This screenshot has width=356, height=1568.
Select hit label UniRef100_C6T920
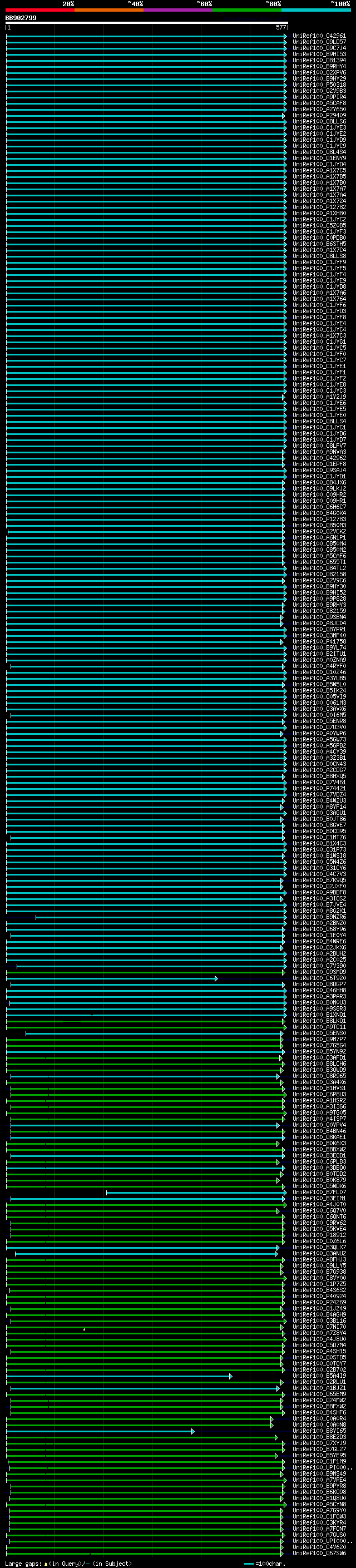click(319, 979)
